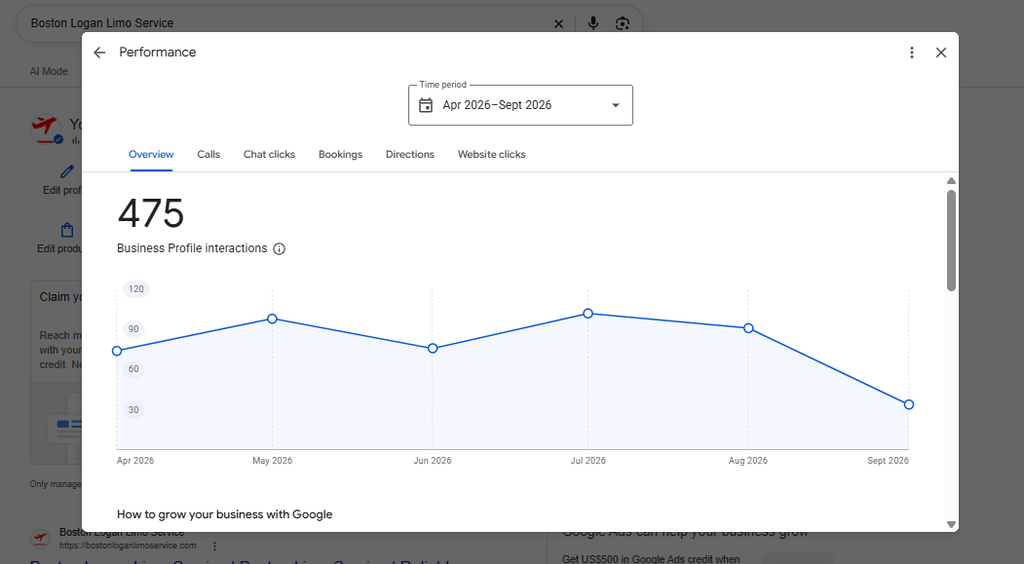Viewport: 1024px width, 564px height.
Task: Start voice search with the microphone icon
Action: tap(593, 24)
